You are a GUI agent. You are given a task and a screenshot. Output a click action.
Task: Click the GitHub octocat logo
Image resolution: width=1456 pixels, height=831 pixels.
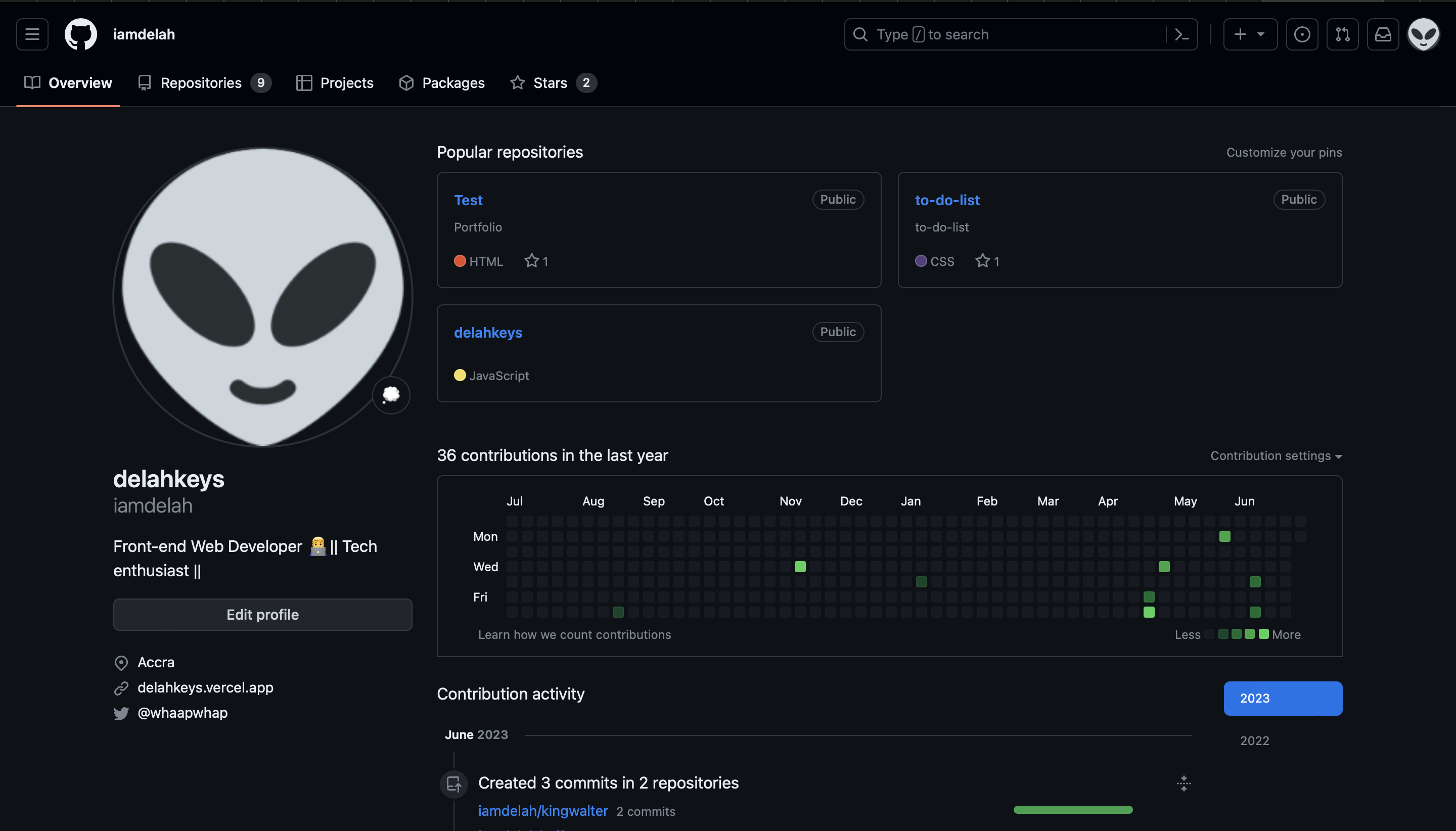click(80, 34)
